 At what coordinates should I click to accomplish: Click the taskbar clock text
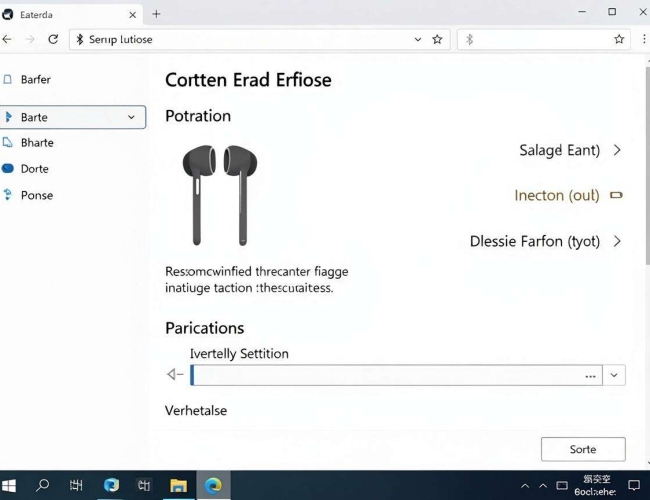(x=596, y=485)
